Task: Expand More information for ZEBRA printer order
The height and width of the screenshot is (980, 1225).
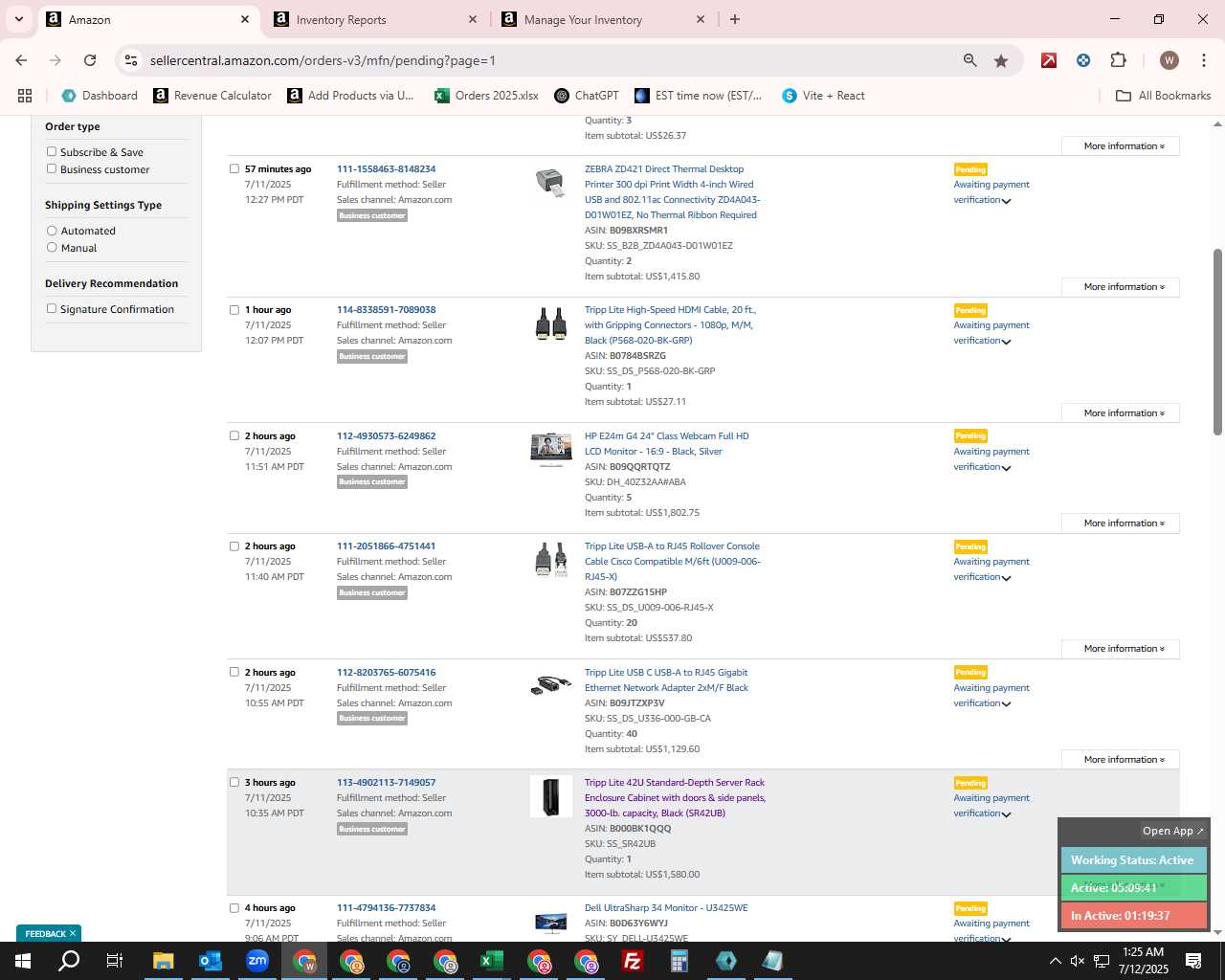Action: point(1121,287)
